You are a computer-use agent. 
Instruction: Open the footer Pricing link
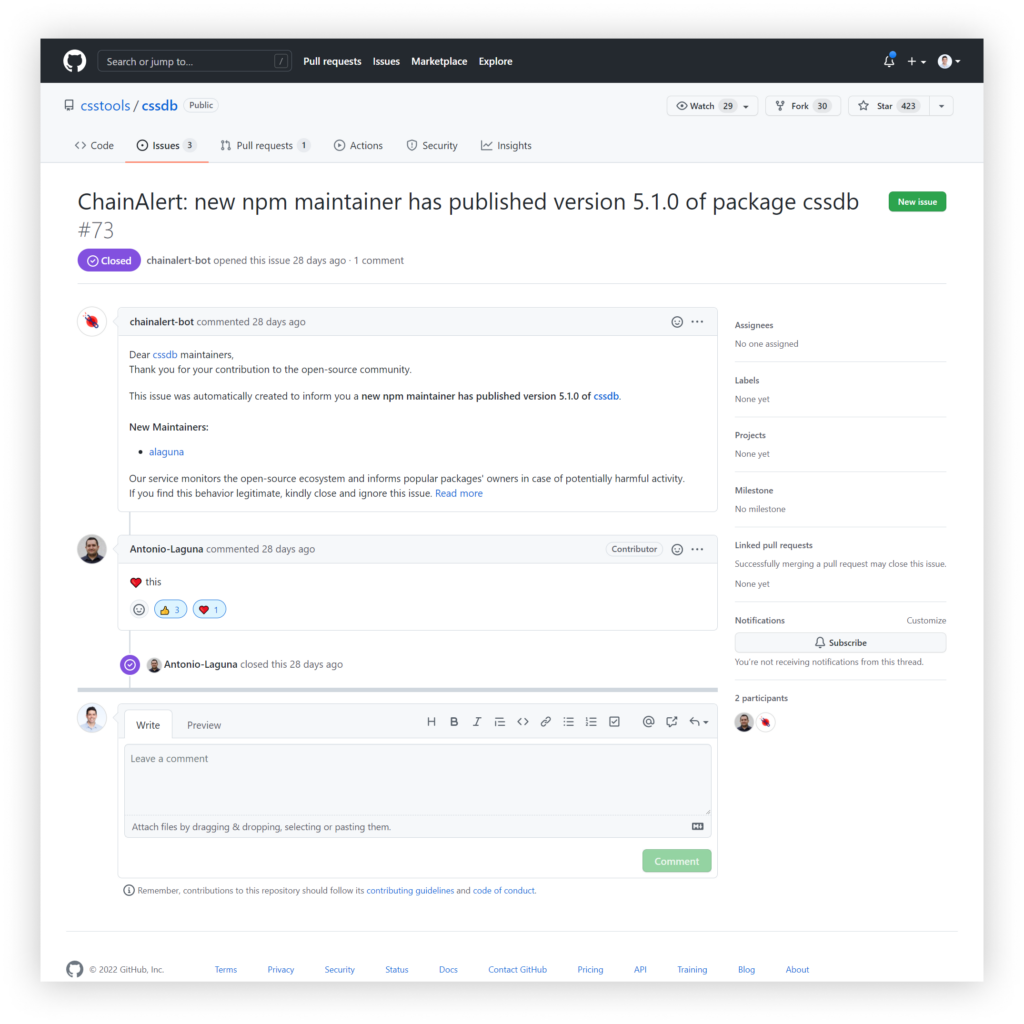(x=590, y=970)
